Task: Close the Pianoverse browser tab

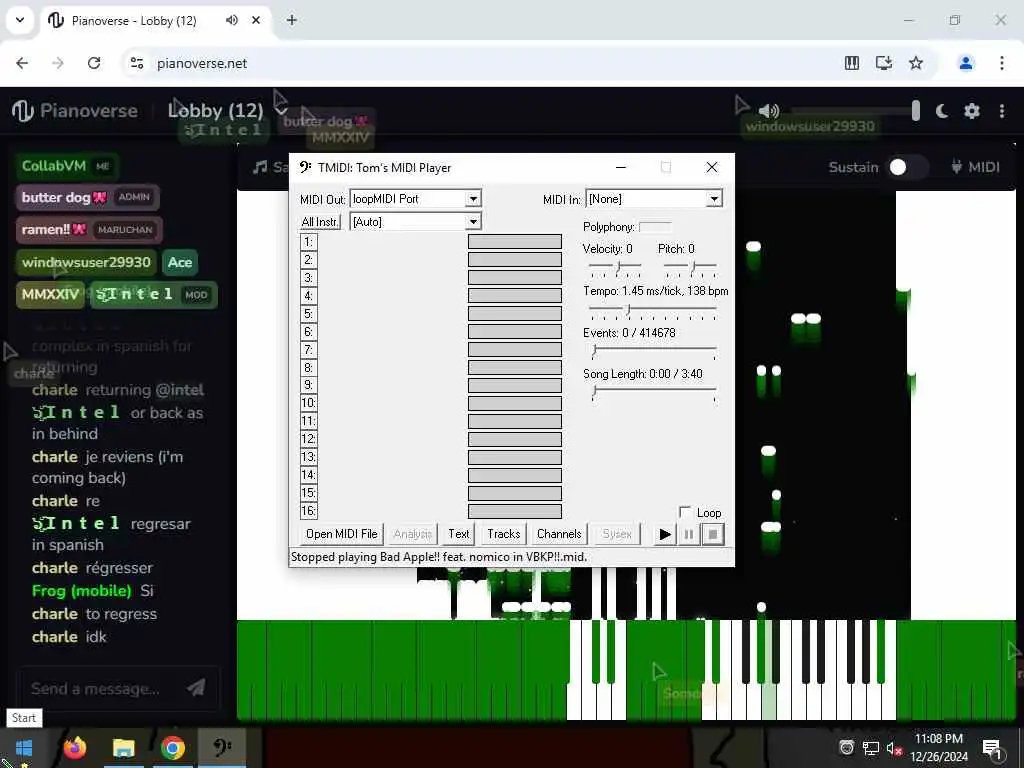Action: click(x=256, y=20)
